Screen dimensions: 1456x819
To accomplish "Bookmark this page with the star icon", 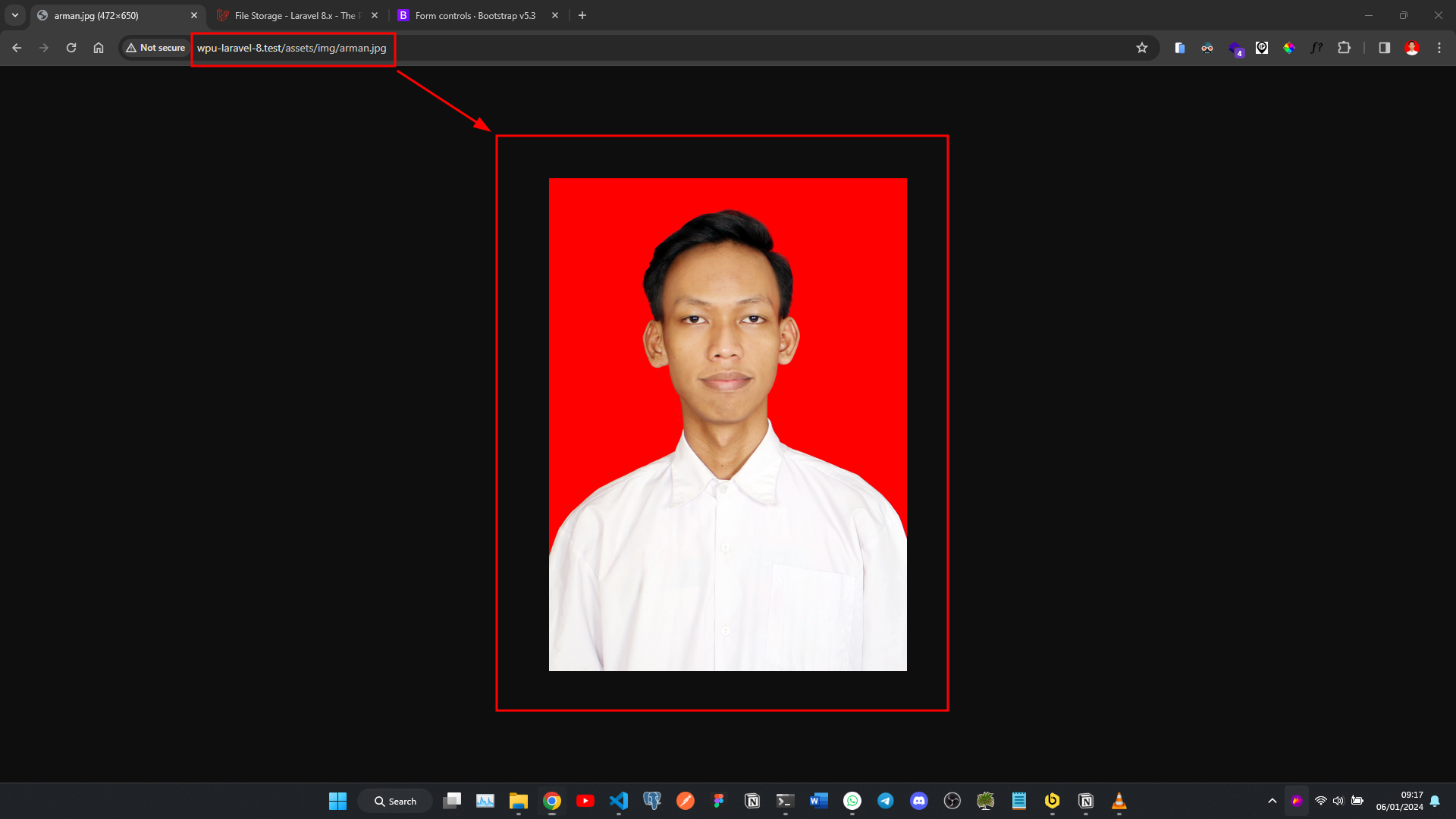I will coord(1142,48).
